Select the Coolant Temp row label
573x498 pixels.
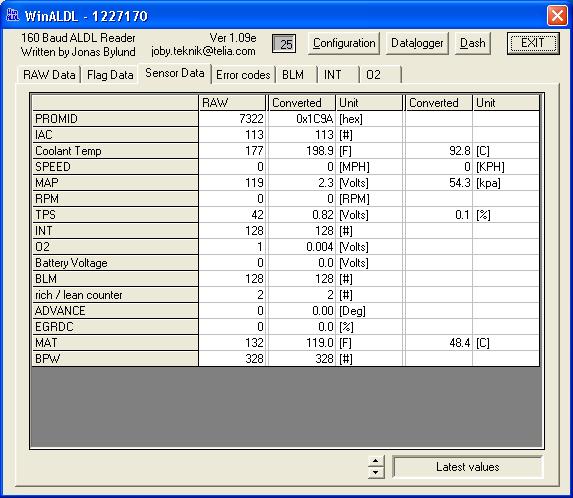point(115,151)
